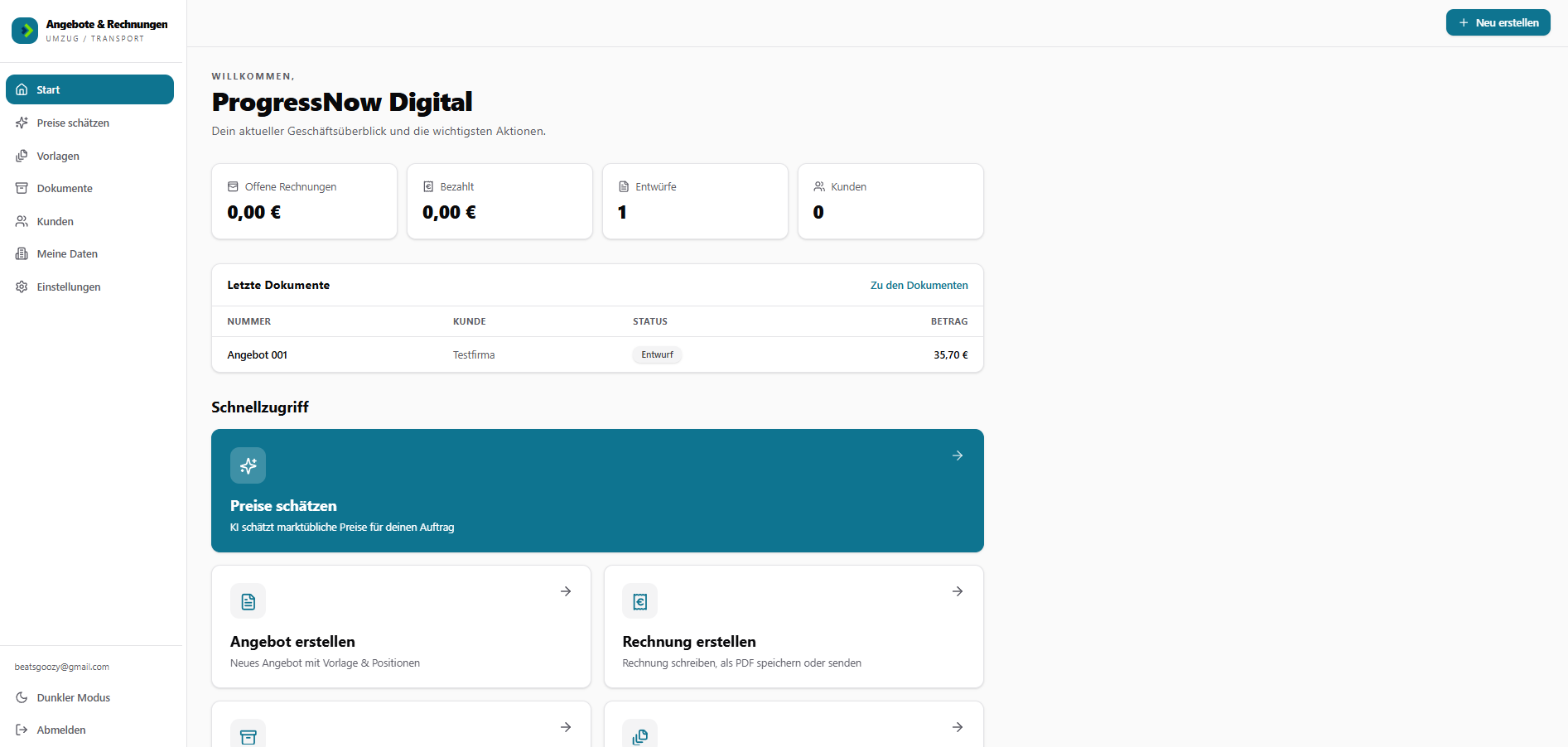Image resolution: width=1568 pixels, height=747 pixels.
Task: Click the document icon on Angebot erstellen card
Action: (x=248, y=601)
